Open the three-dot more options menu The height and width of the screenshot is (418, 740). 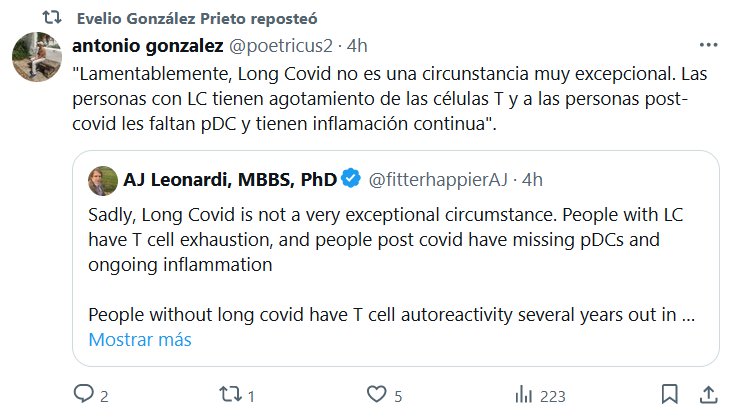click(x=708, y=46)
